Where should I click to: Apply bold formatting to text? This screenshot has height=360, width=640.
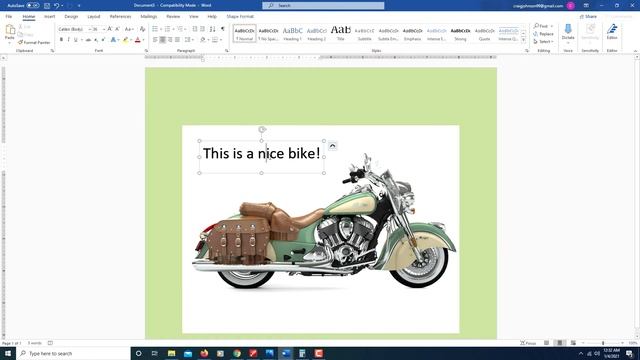pos(61,40)
